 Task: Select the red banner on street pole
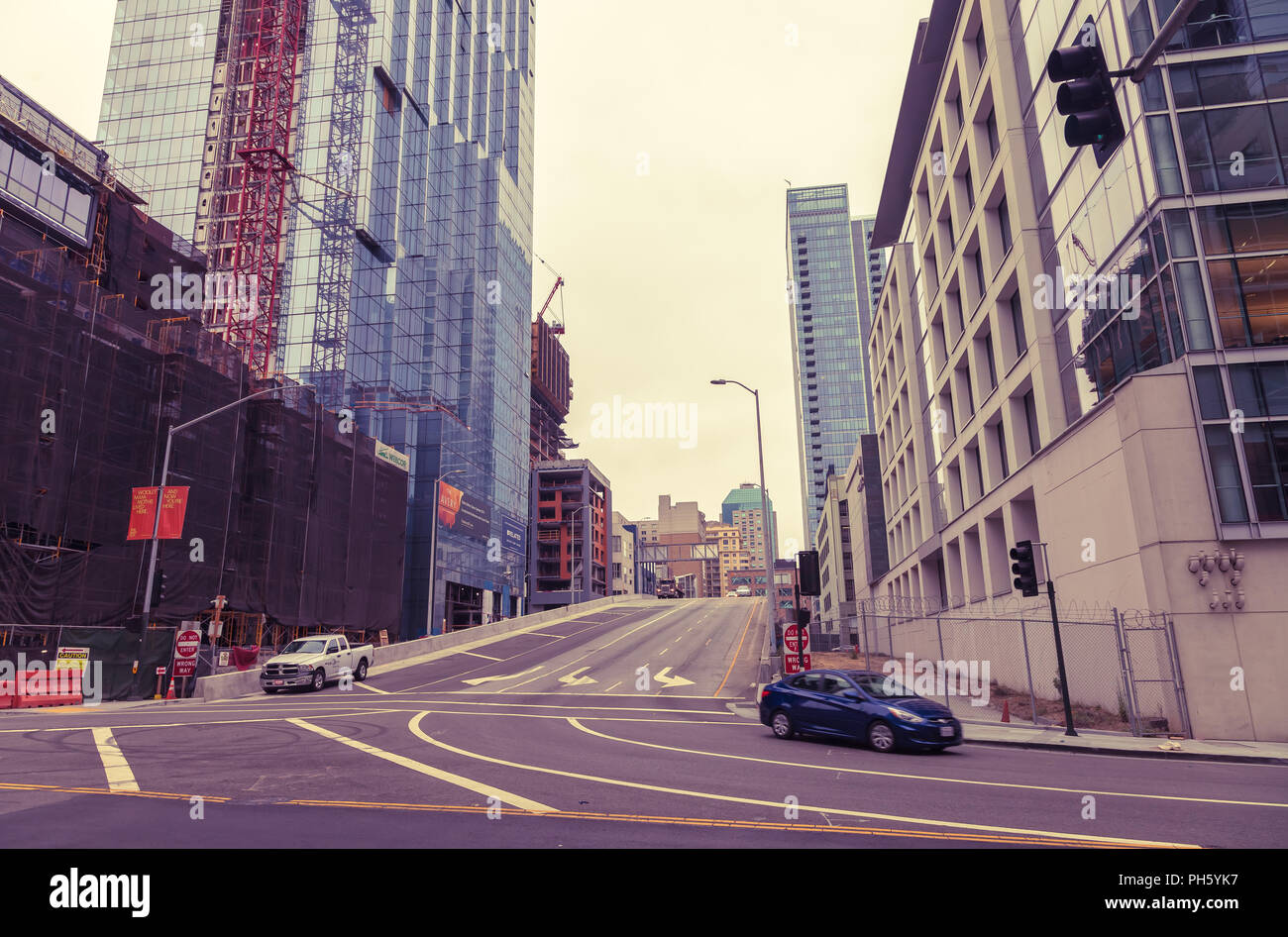click(x=158, y=513)
